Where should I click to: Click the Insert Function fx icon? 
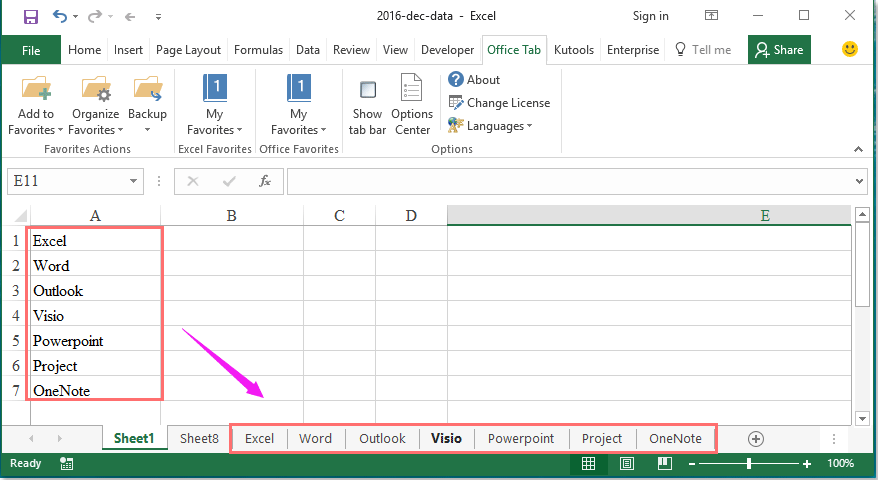[x=265, y=181]
